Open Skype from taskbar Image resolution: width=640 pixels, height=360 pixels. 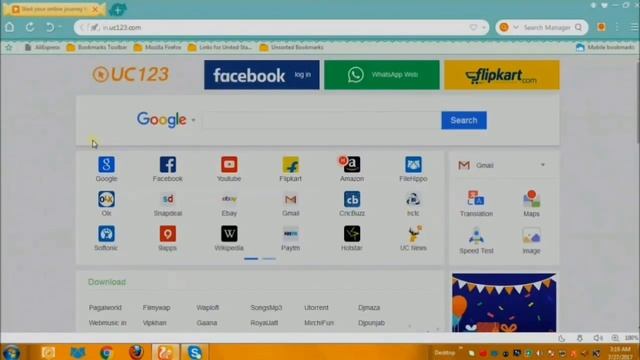tap(195, 352)
